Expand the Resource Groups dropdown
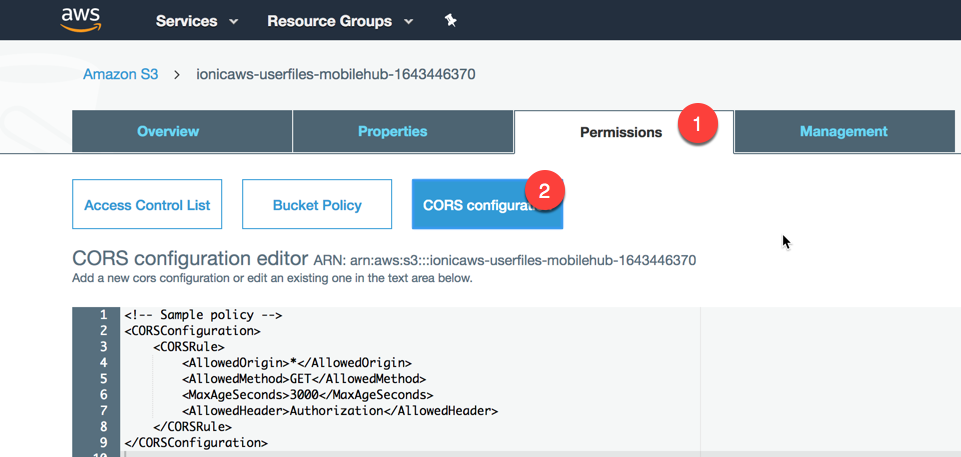961x457 pixels. pyautogui.click(x=340, y=21)
